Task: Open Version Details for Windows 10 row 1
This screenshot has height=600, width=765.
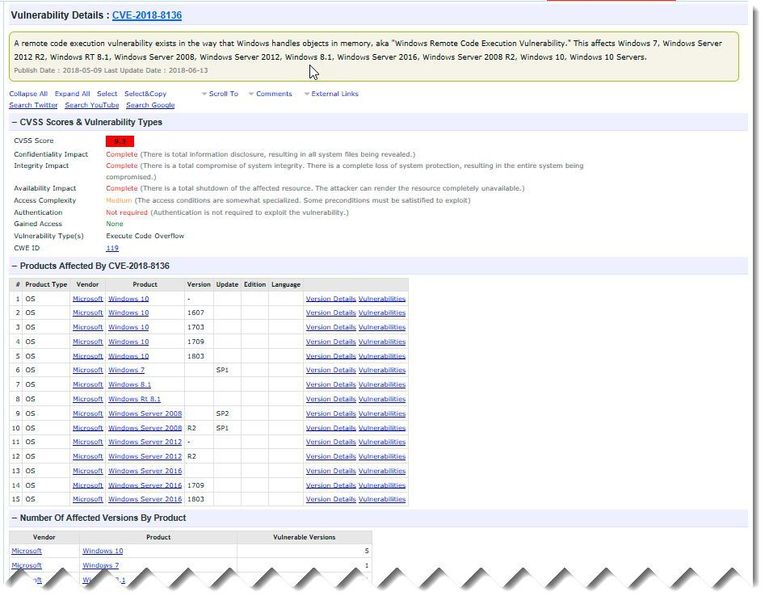Action: (x=331, y=299)
